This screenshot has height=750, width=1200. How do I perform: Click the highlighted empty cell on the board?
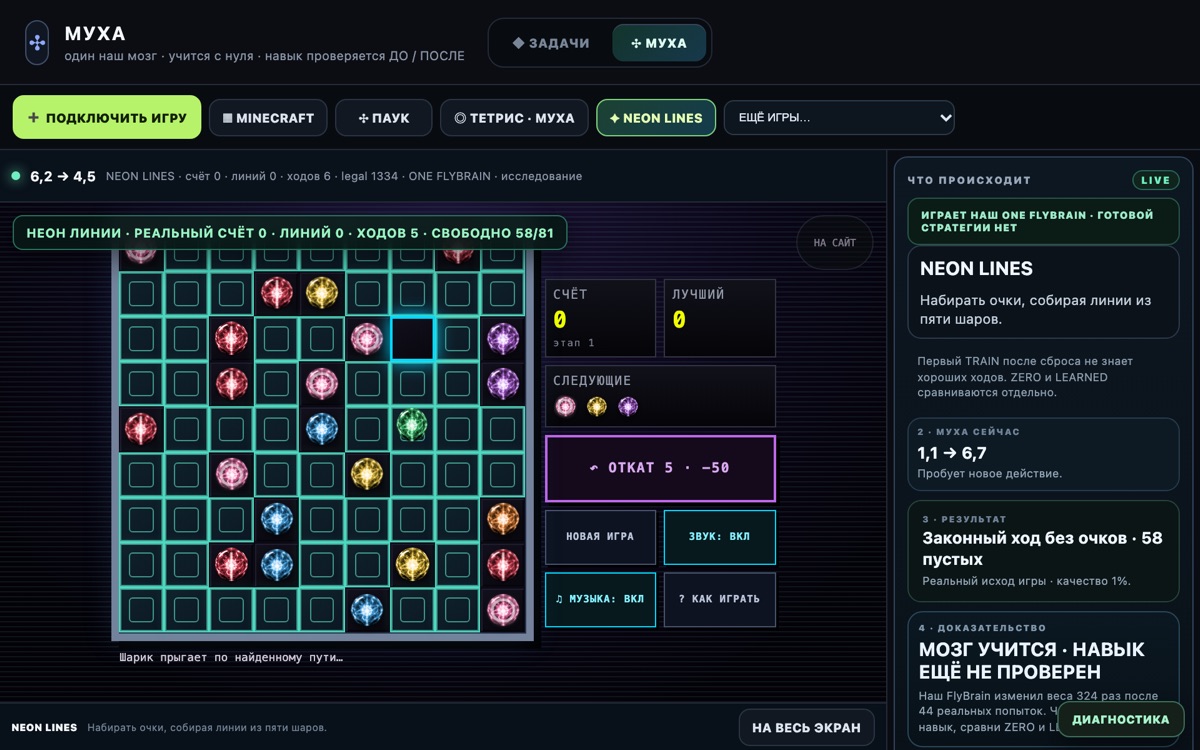[x=412, y=338]
